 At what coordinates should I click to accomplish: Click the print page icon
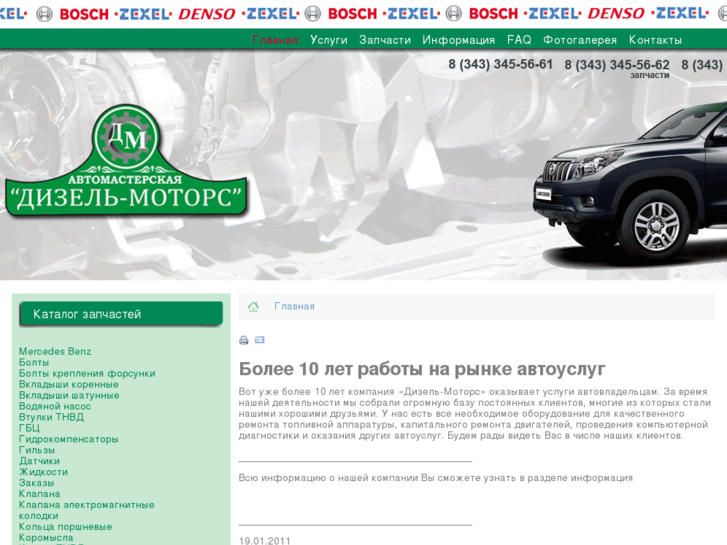pyautogui.click(x=243, y=340)
